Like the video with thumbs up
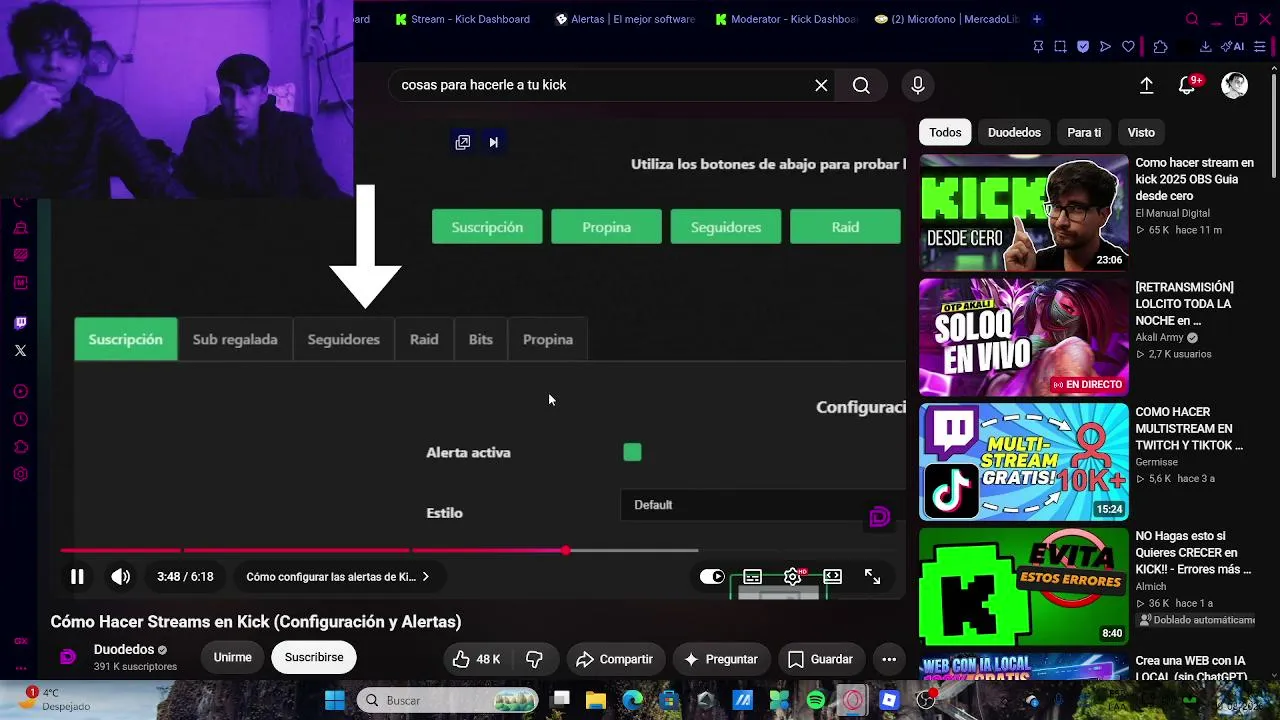 click(x=476, y=659)
